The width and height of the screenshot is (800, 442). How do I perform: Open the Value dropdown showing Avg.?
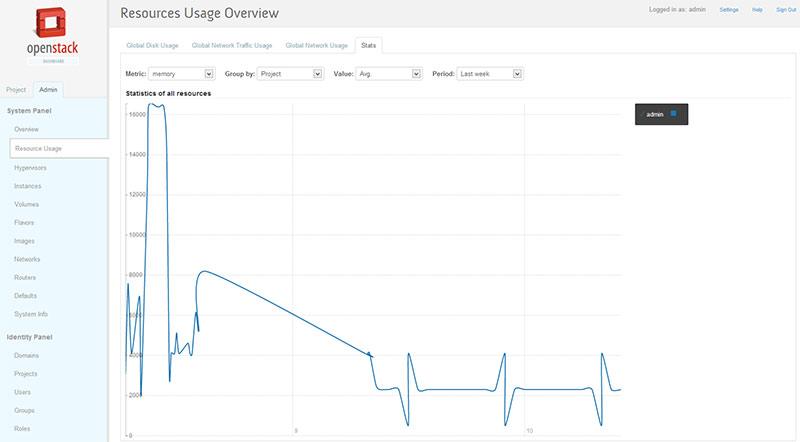389,74
